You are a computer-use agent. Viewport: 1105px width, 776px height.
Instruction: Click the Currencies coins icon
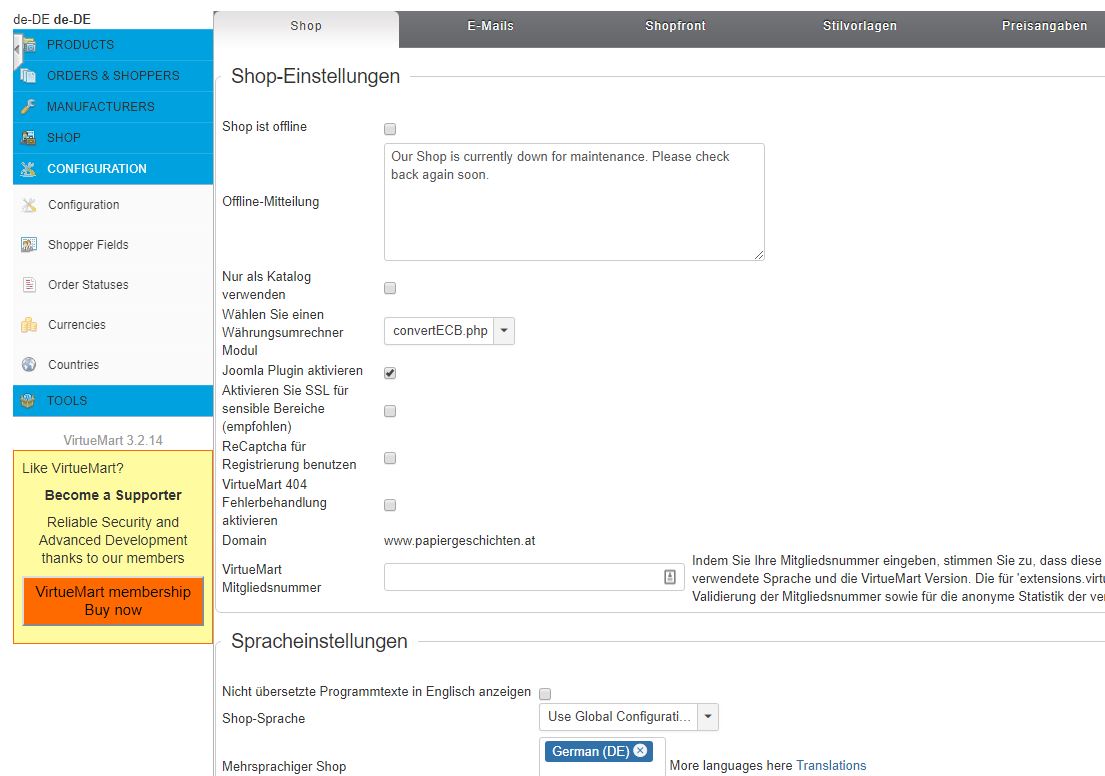29,325
